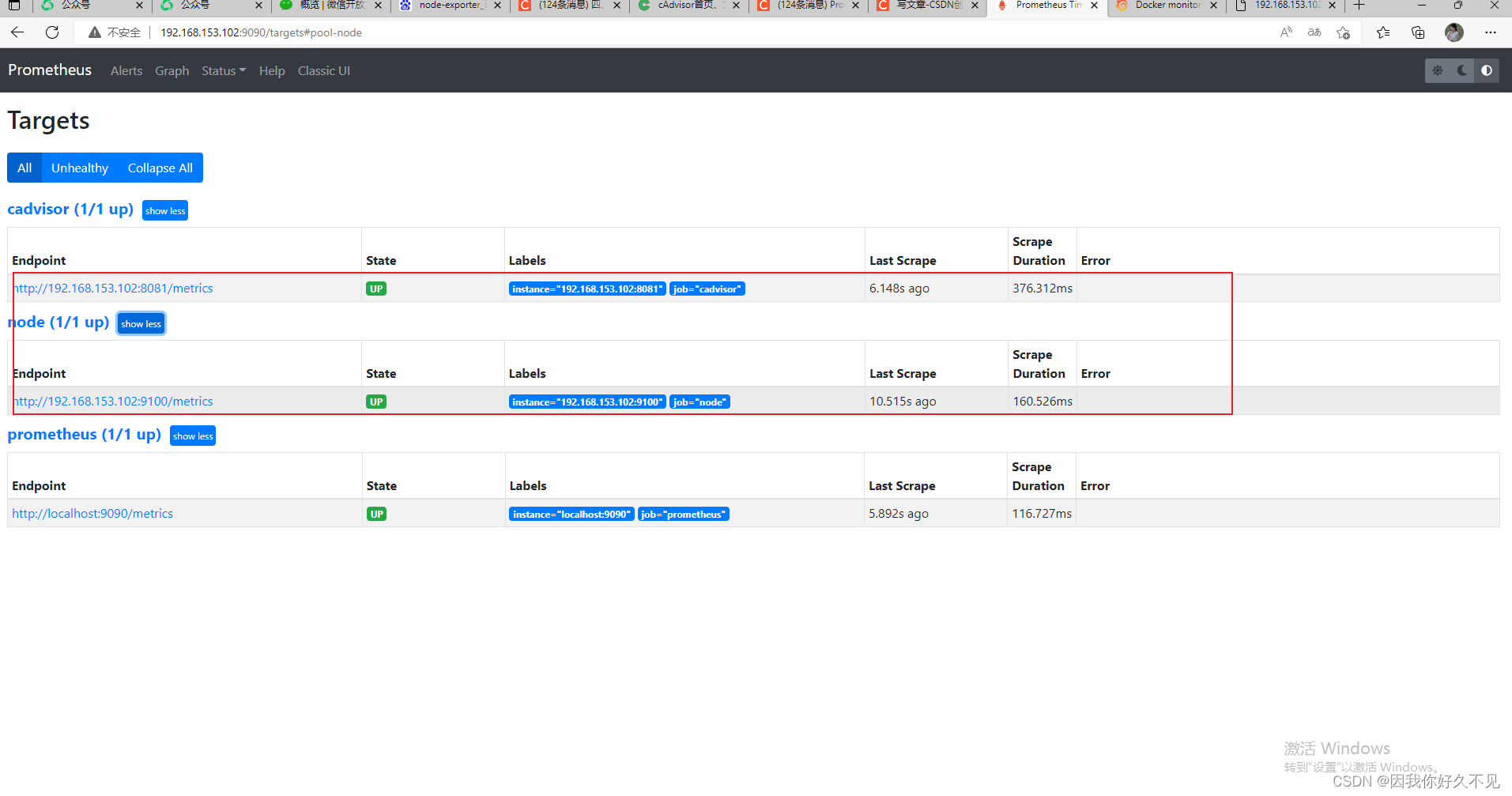The image size is (1512, 796).
Task: Open the Collections icon
Action: (1418, 32)
